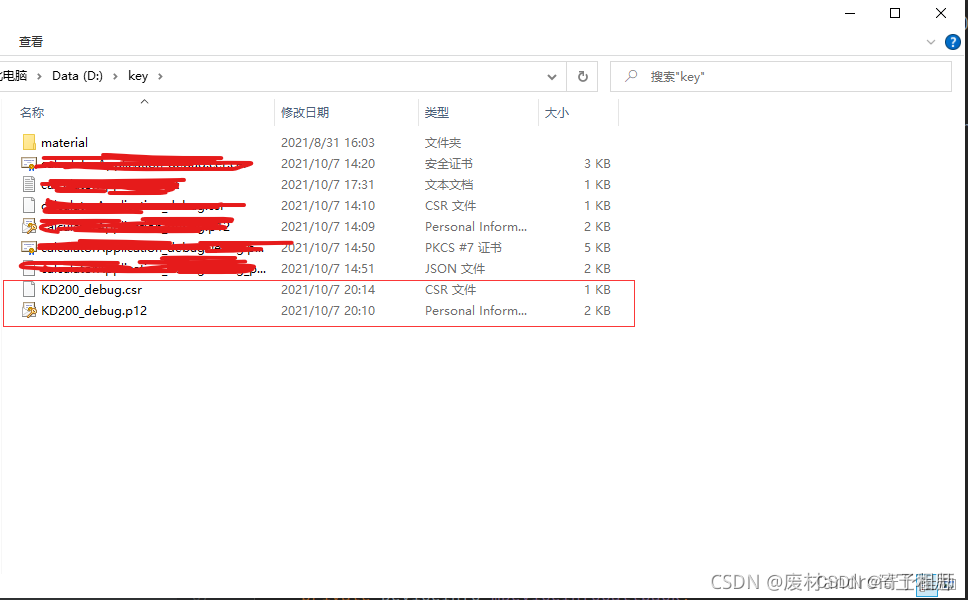Click the date 2021/10/7 17:31

pyautogui.click(x=328, y=185)
